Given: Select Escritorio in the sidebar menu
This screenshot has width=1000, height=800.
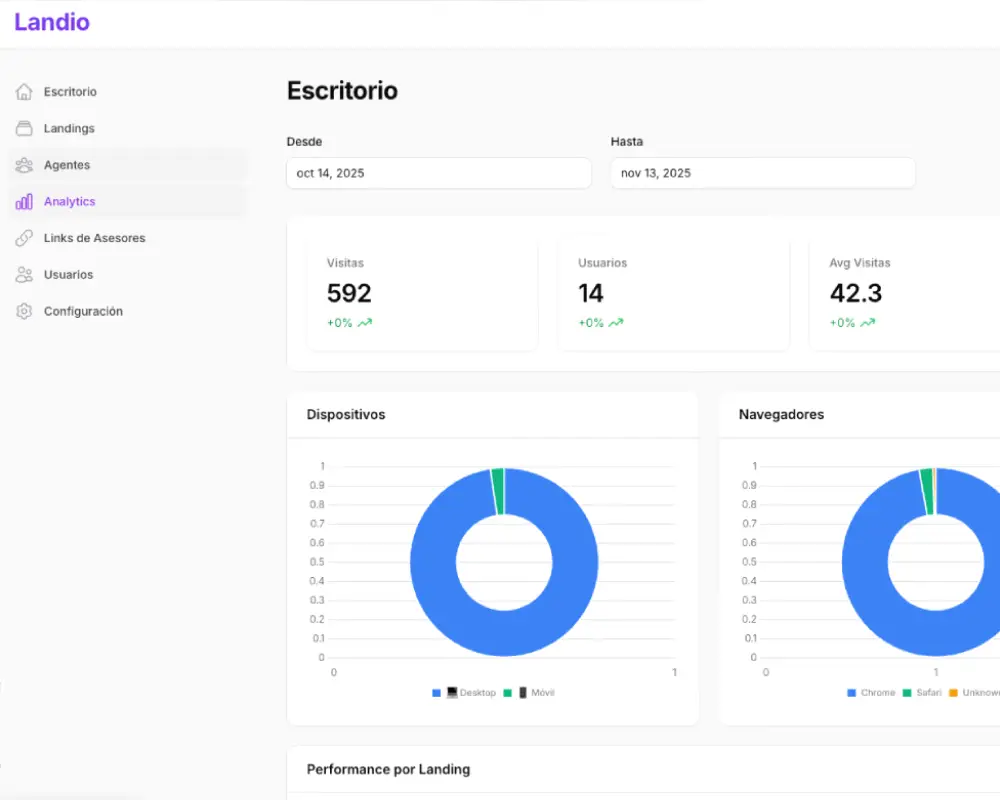Looking at the screenshot, I should pyautogui.click(x=71, y=91).
